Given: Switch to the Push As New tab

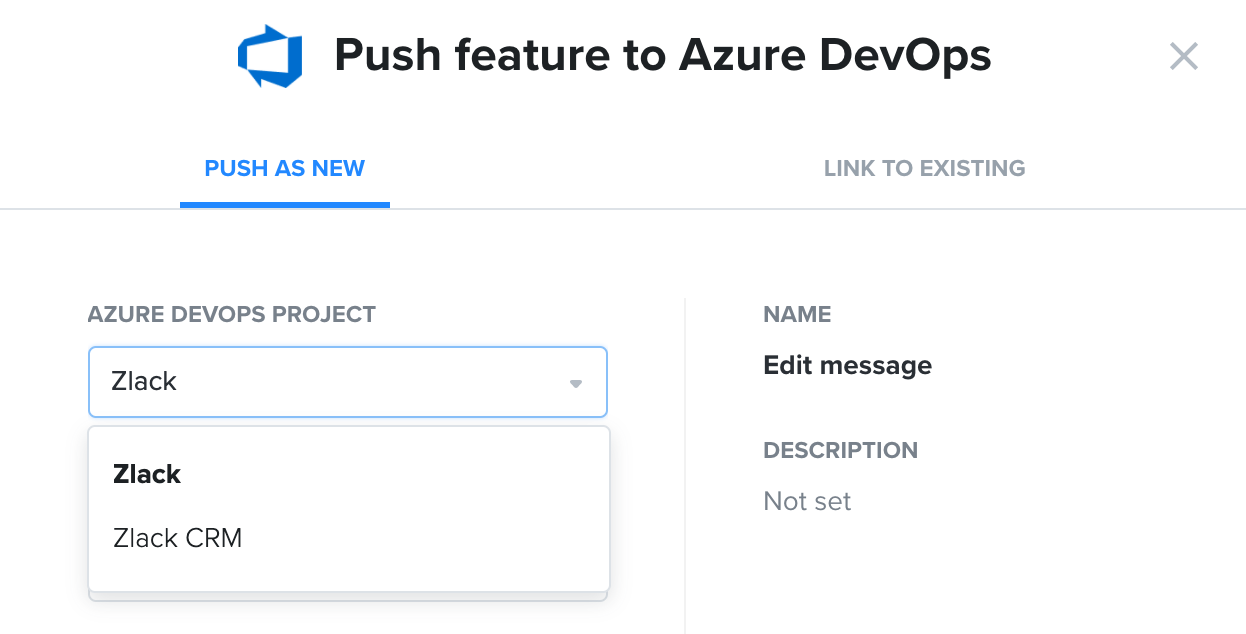Looking at the screenshot, I should (284, 168).
